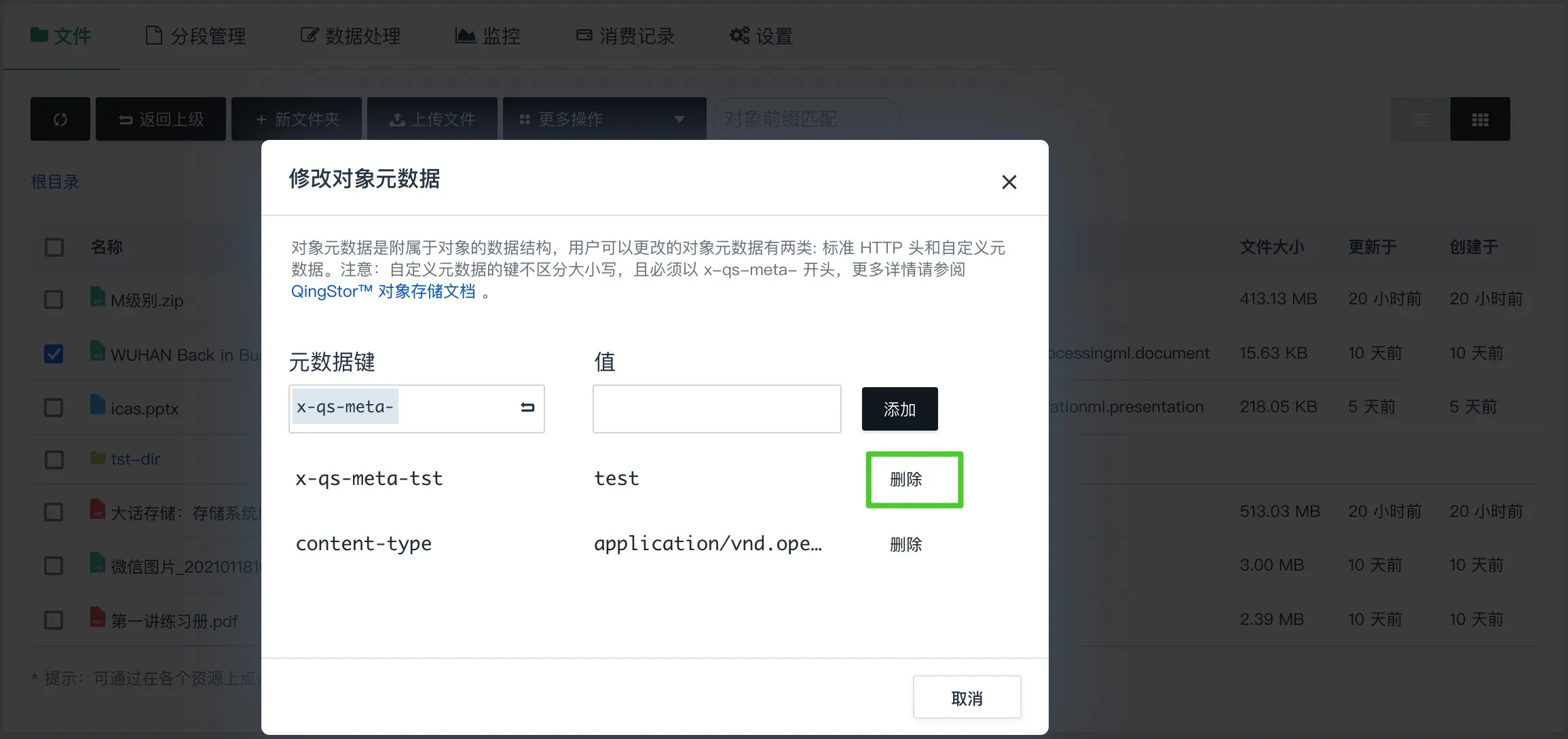Click the icas.pptx file icon
Image resolution: width=1568 pixels, height=739 pixels.
[x=98, y=405]
